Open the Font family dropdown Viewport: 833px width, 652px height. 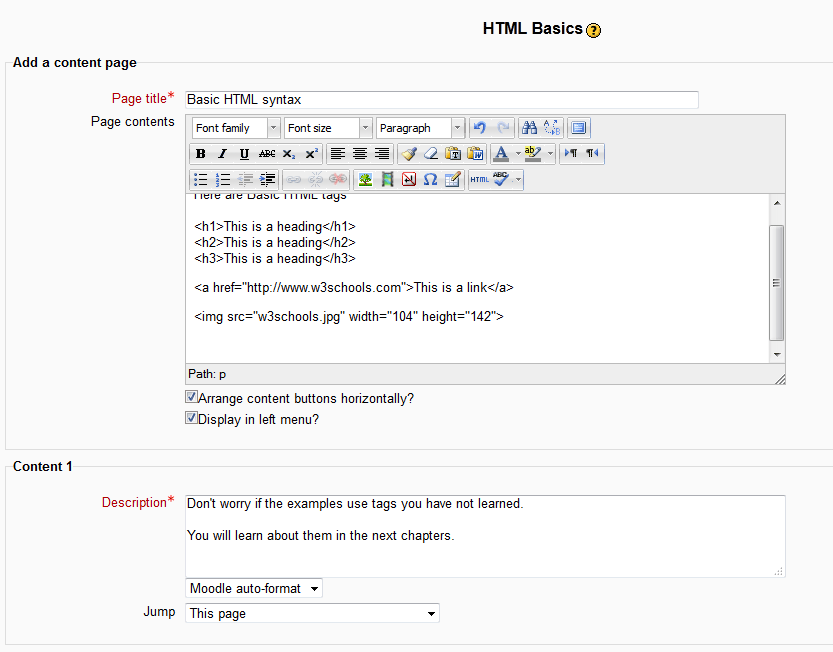(x=236, y=128)
